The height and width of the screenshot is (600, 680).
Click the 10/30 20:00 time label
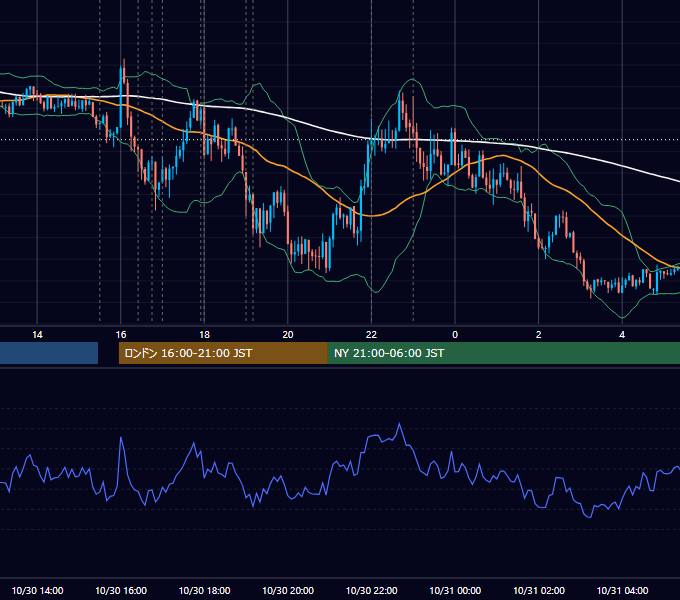coord(288,590)
